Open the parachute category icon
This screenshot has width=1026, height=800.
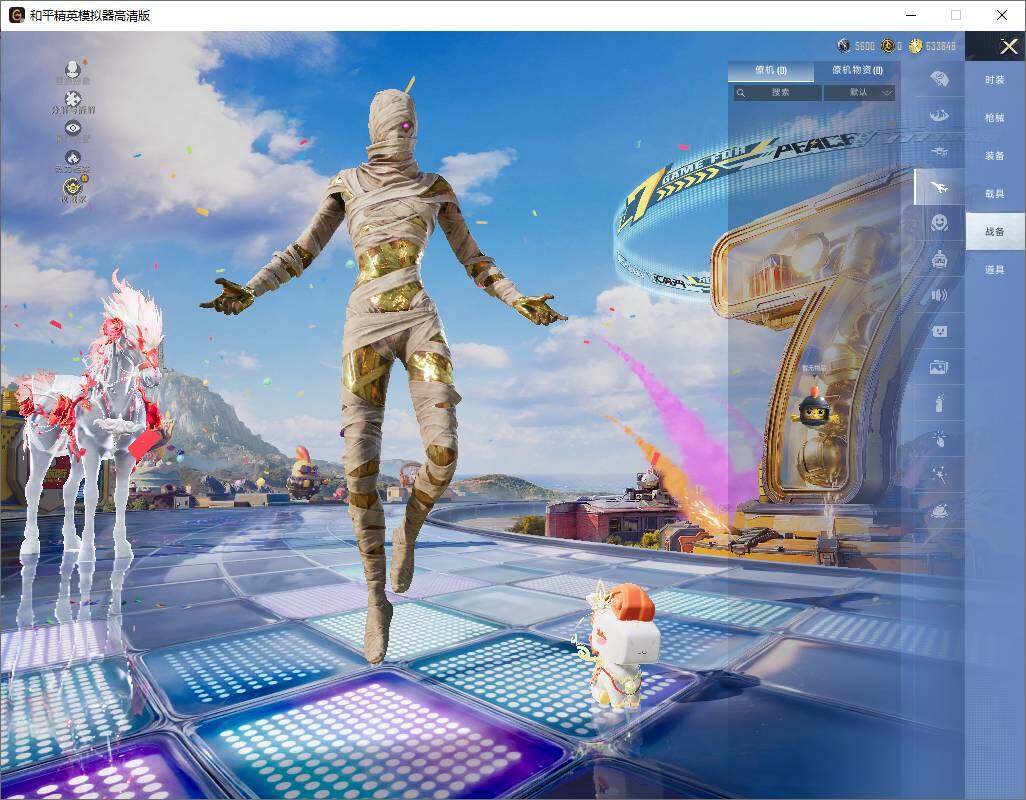point(940,115)
